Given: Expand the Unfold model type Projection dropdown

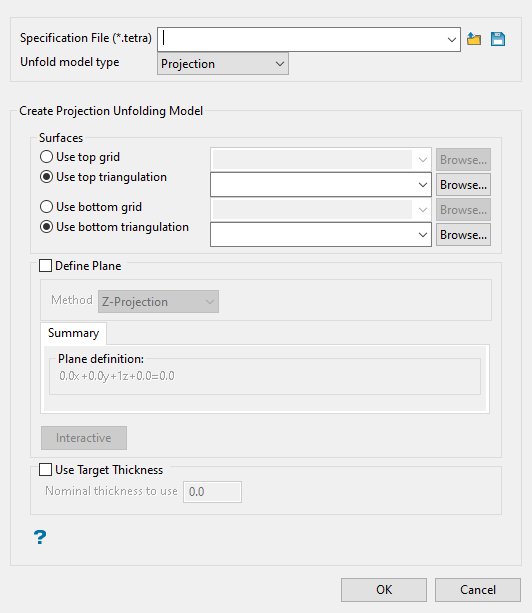Looking at the screenshot, I should click(x=223, y=64).
